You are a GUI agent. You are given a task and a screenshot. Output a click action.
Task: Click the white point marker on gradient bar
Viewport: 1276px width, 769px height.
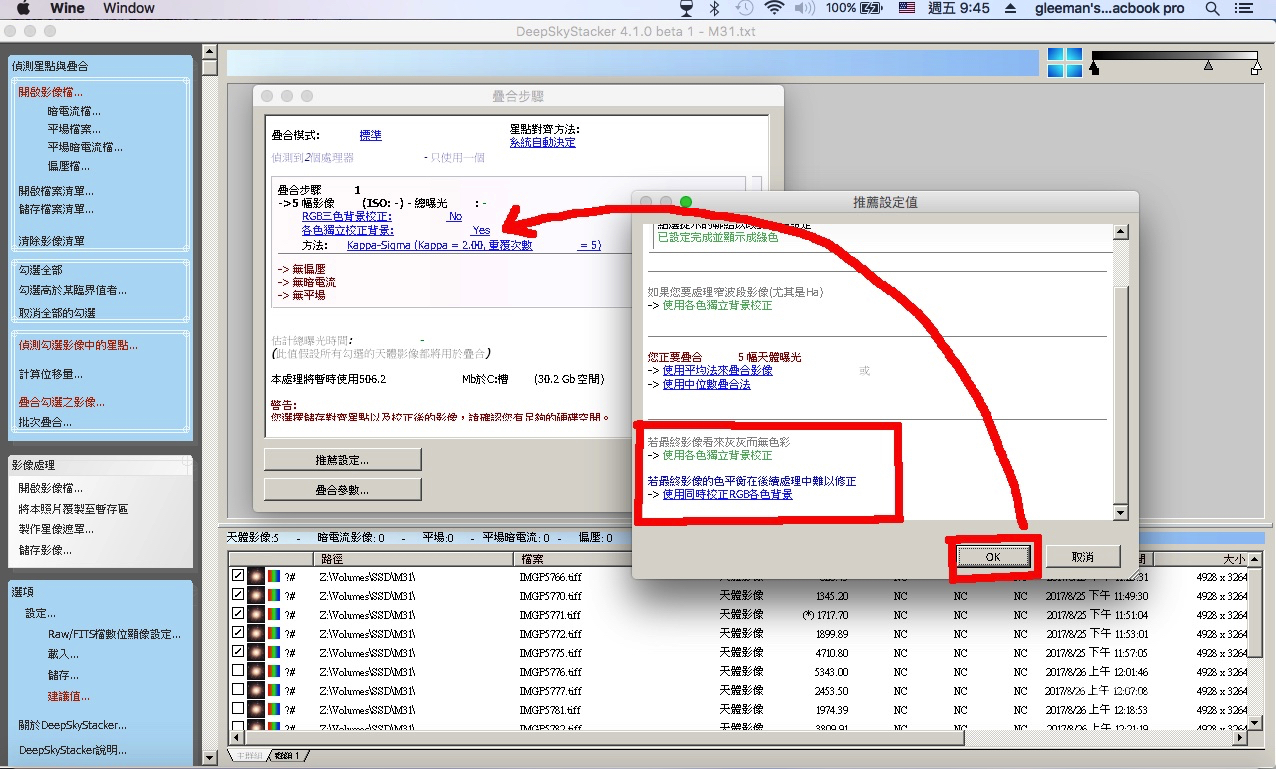point(1256,70)
